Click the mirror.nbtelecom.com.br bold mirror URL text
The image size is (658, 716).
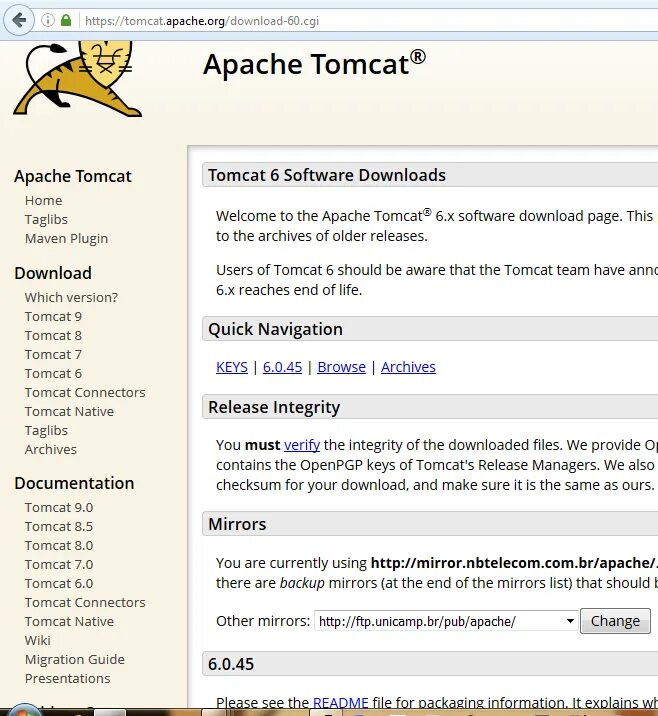coord(514,563)
